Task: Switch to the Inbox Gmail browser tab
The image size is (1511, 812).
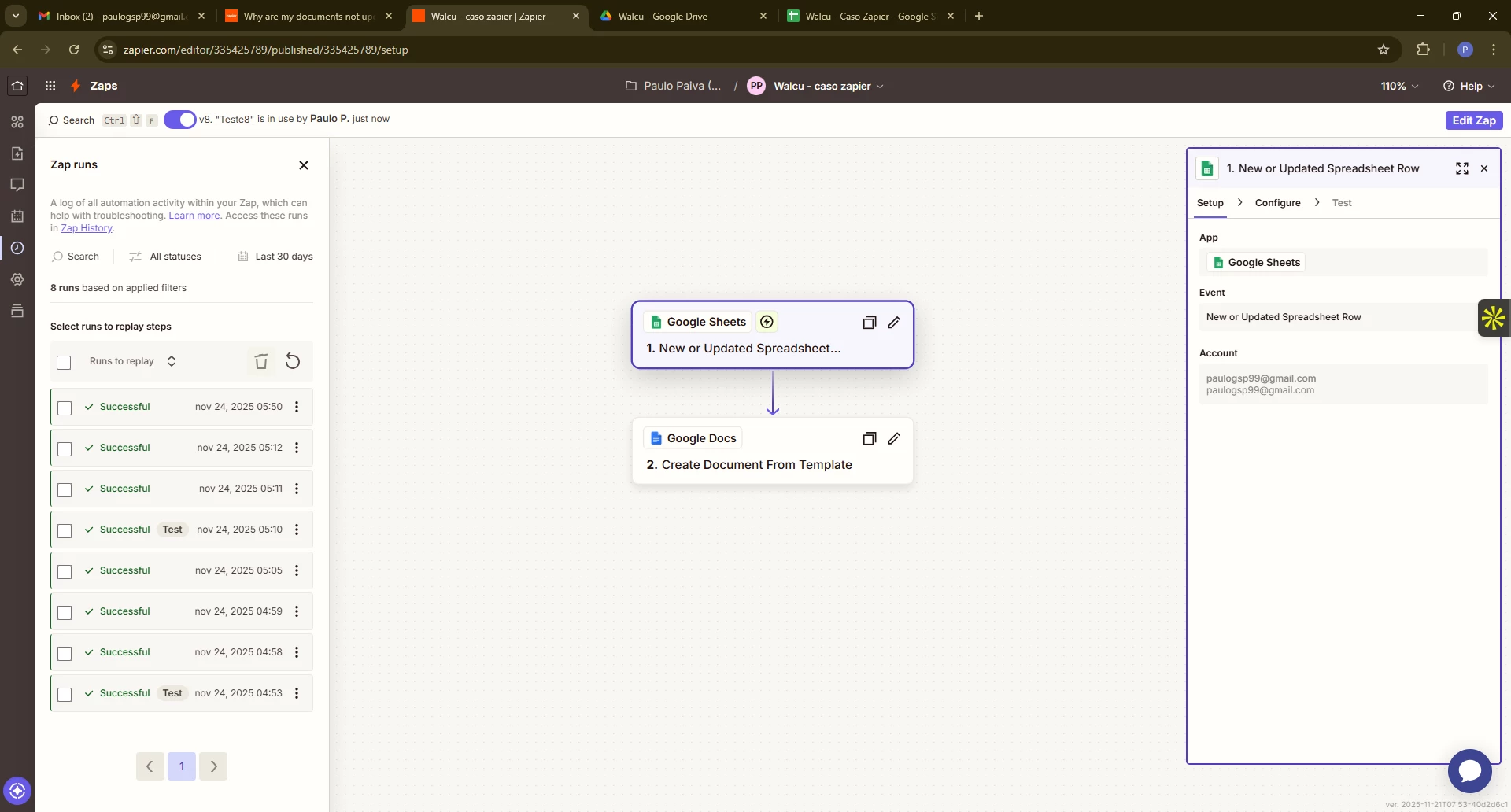Action: pos(122,16)
